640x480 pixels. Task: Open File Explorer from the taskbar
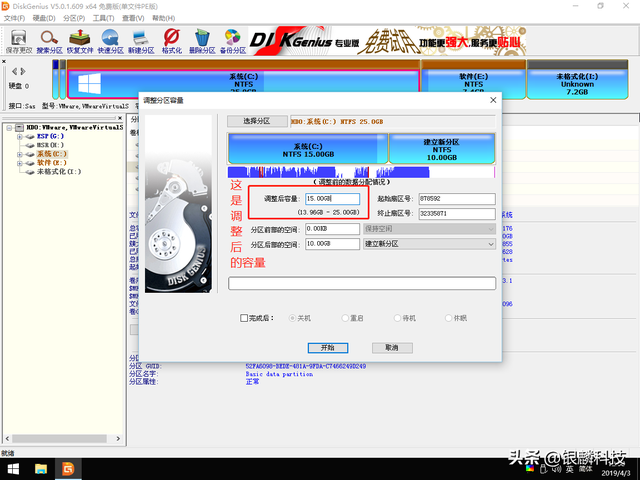pos(40,469)
